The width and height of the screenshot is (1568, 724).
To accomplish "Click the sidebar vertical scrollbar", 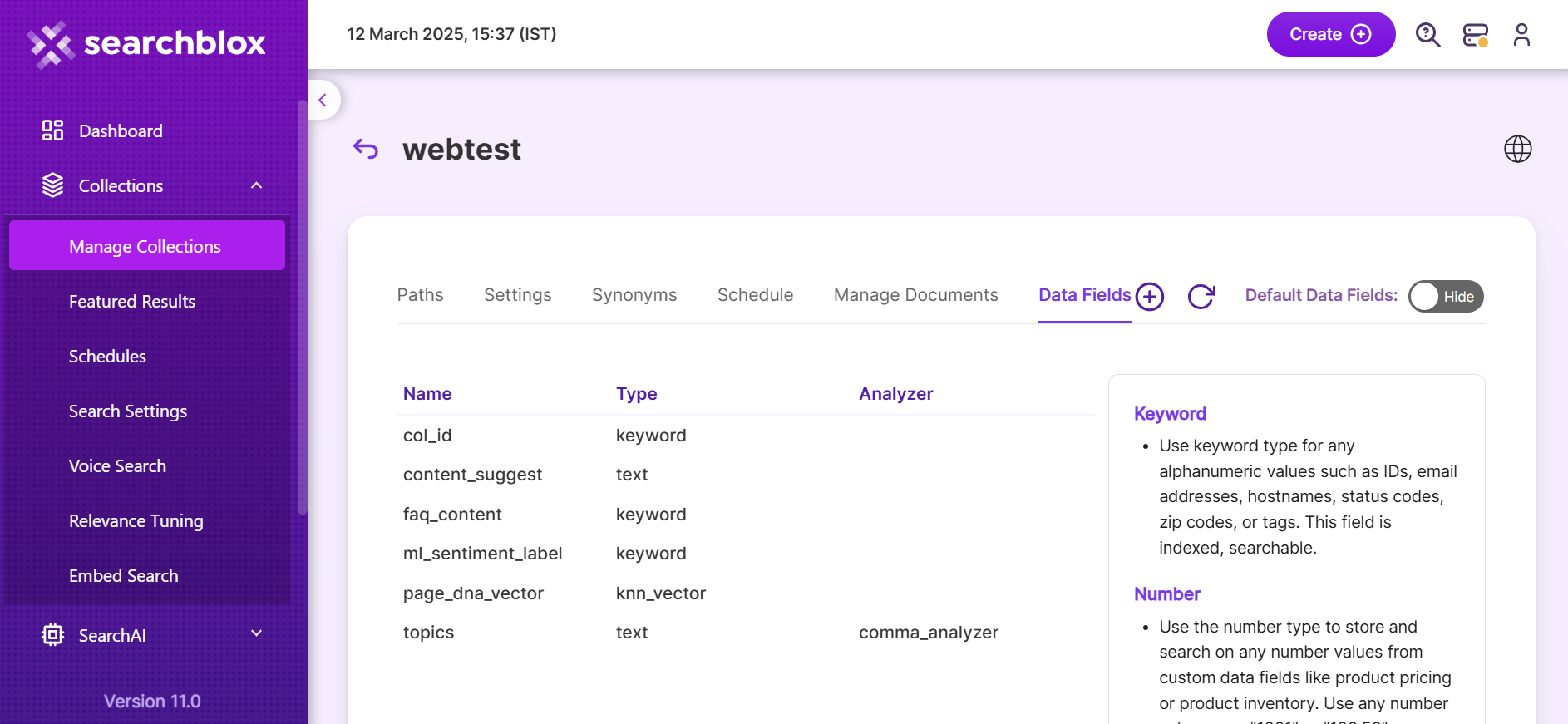I will click(x=302, y=308).
